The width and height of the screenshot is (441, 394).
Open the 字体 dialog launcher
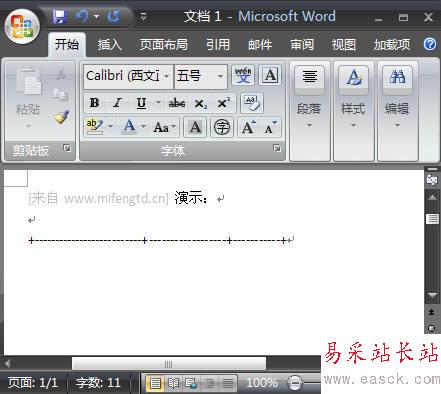pos(277,148)
